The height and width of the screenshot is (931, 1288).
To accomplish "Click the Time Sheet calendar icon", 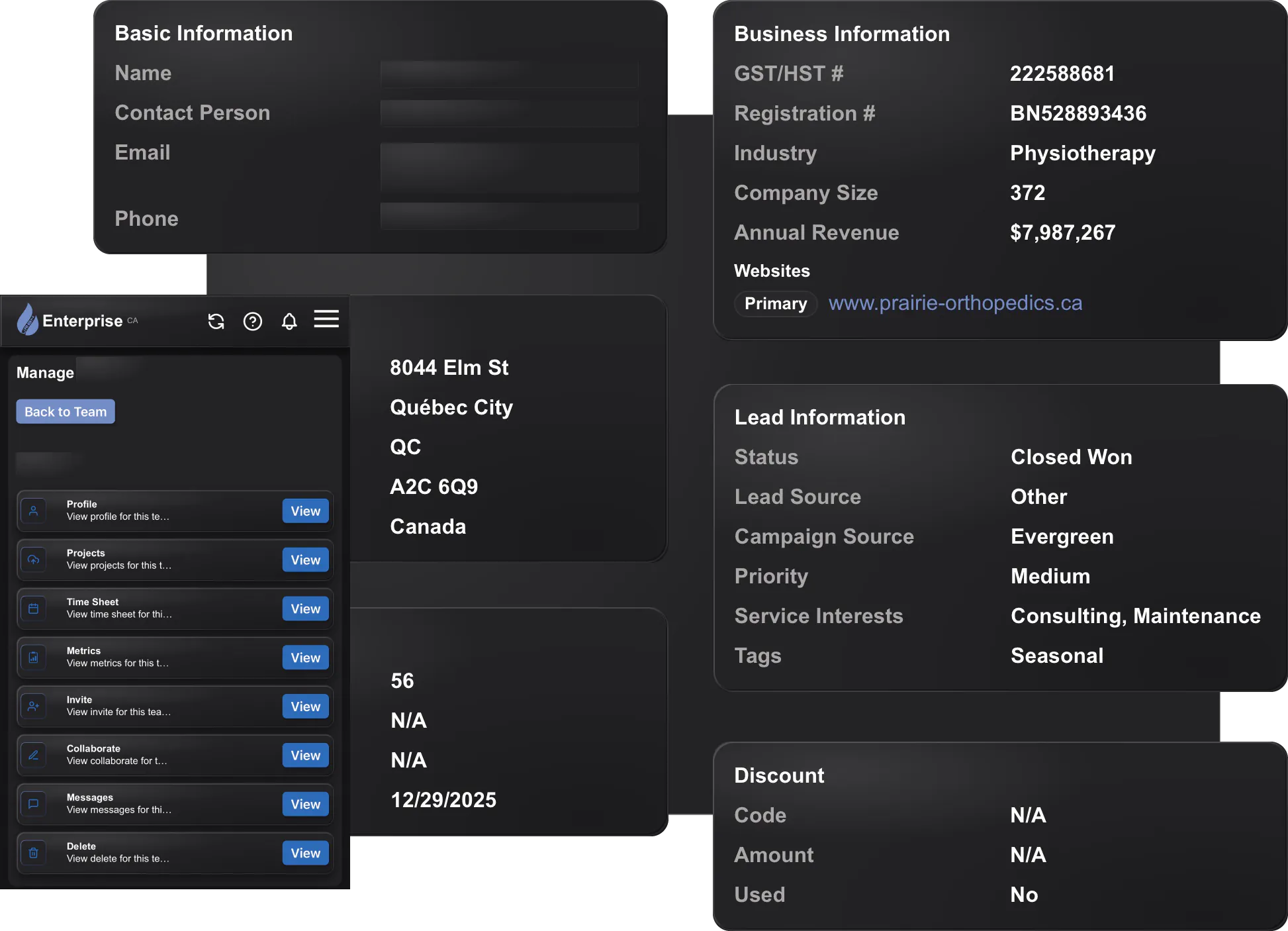I will pyautogui.click(x=34, y=609).
